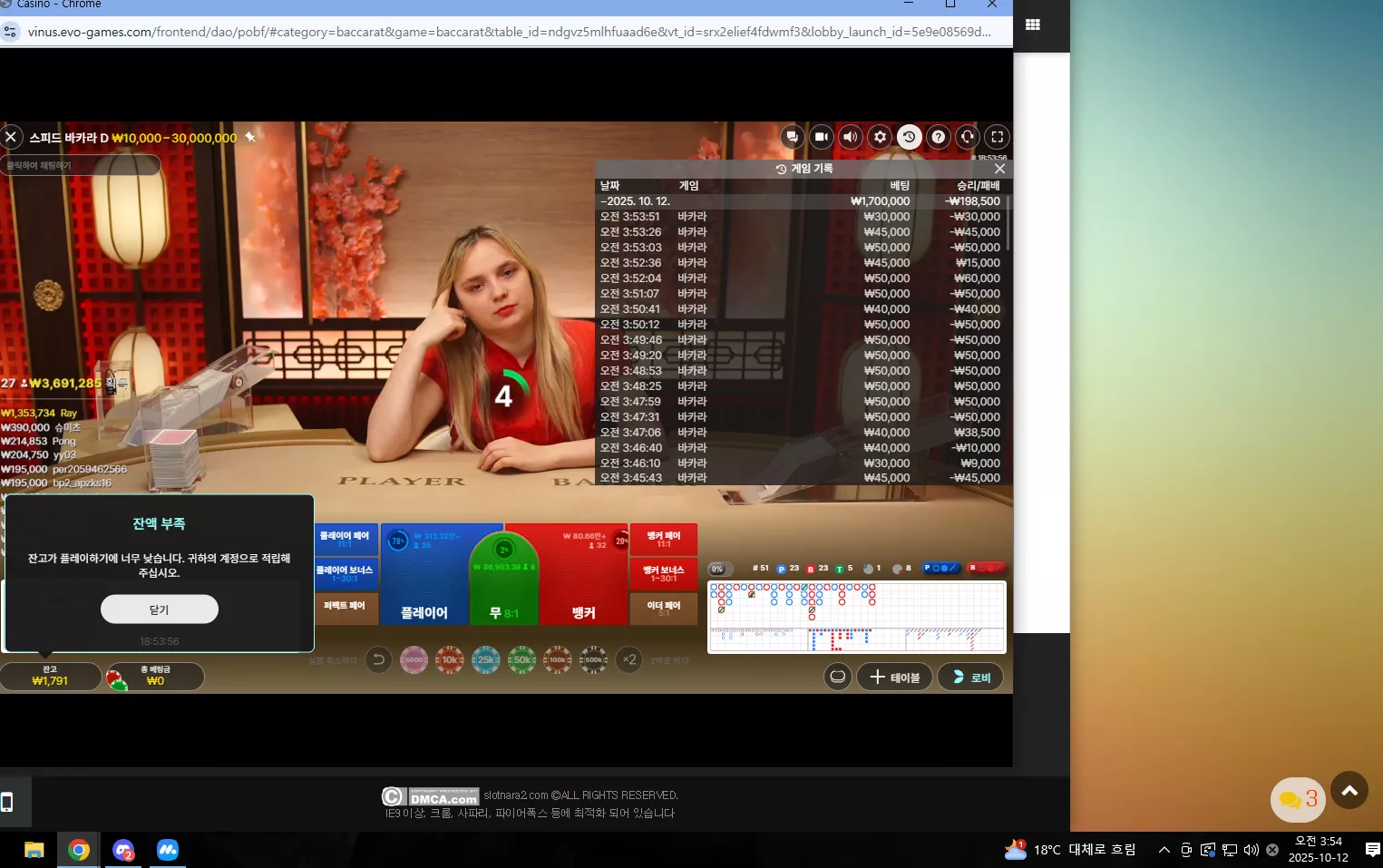Go to 로비 lobby button
Viewport: 1383px width, 868px height.
click(x=970, y=678)
